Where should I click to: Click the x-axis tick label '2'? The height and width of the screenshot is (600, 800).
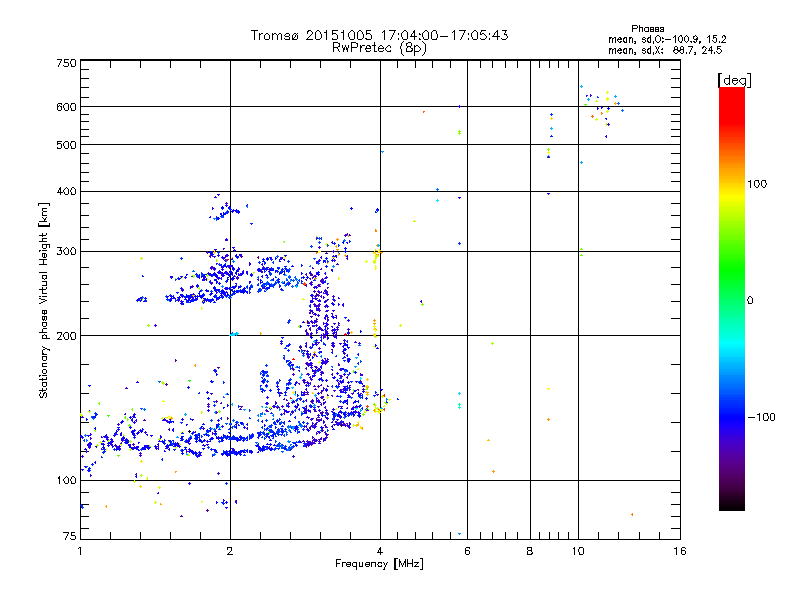pos(230,551)
